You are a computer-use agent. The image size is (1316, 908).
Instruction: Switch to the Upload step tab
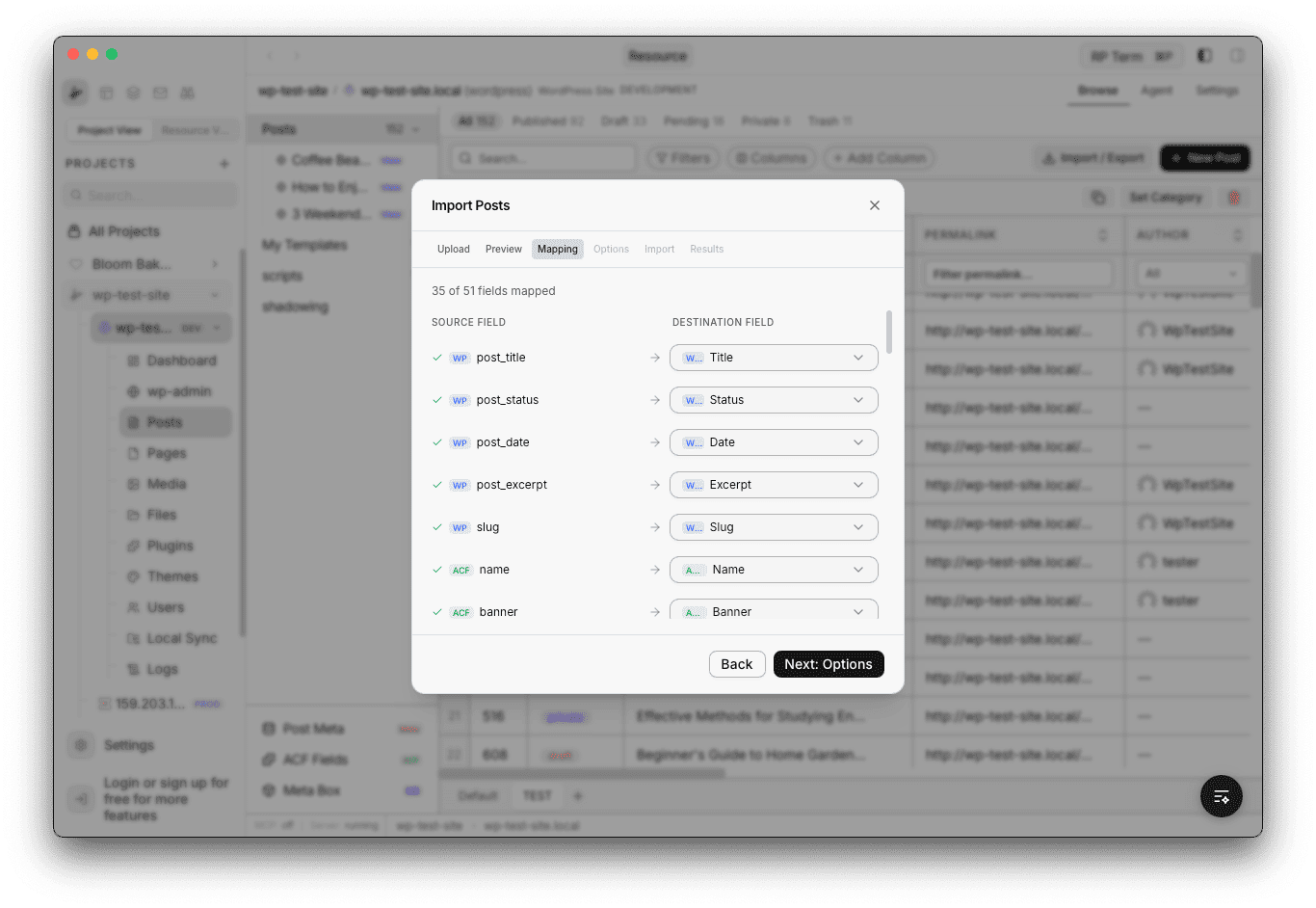click(x=453, y=249)
